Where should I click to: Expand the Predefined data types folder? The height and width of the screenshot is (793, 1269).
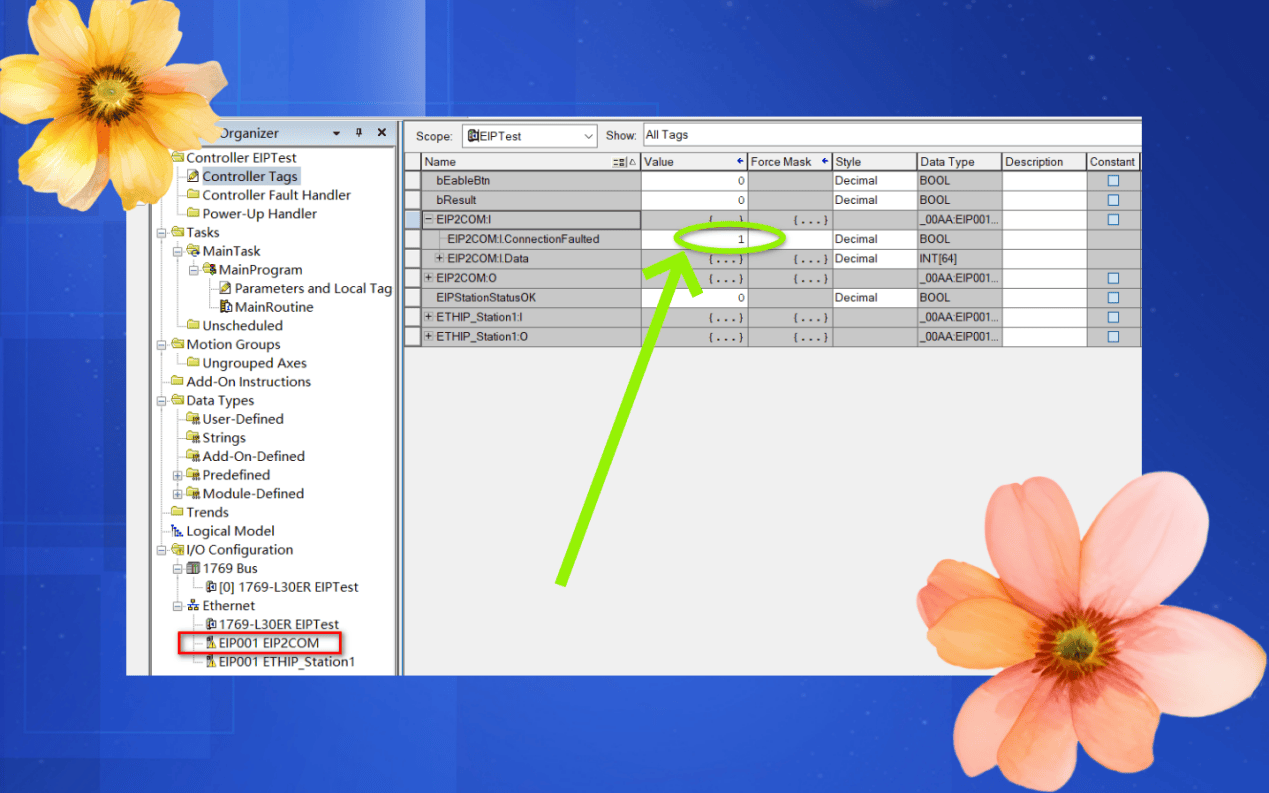click(178, 476)
